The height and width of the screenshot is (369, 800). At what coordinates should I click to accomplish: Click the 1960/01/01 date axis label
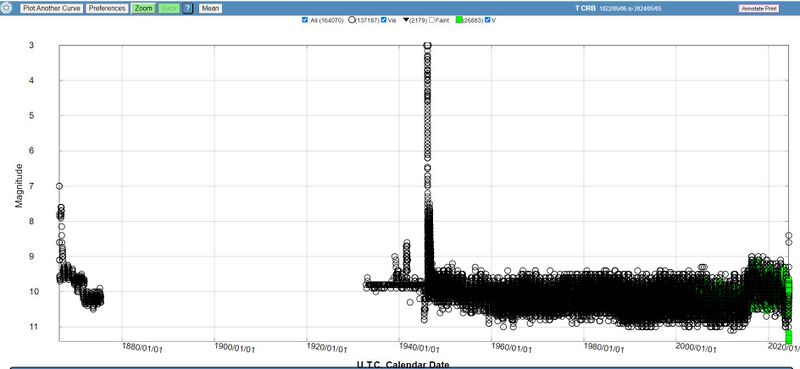tap(512, 348)
